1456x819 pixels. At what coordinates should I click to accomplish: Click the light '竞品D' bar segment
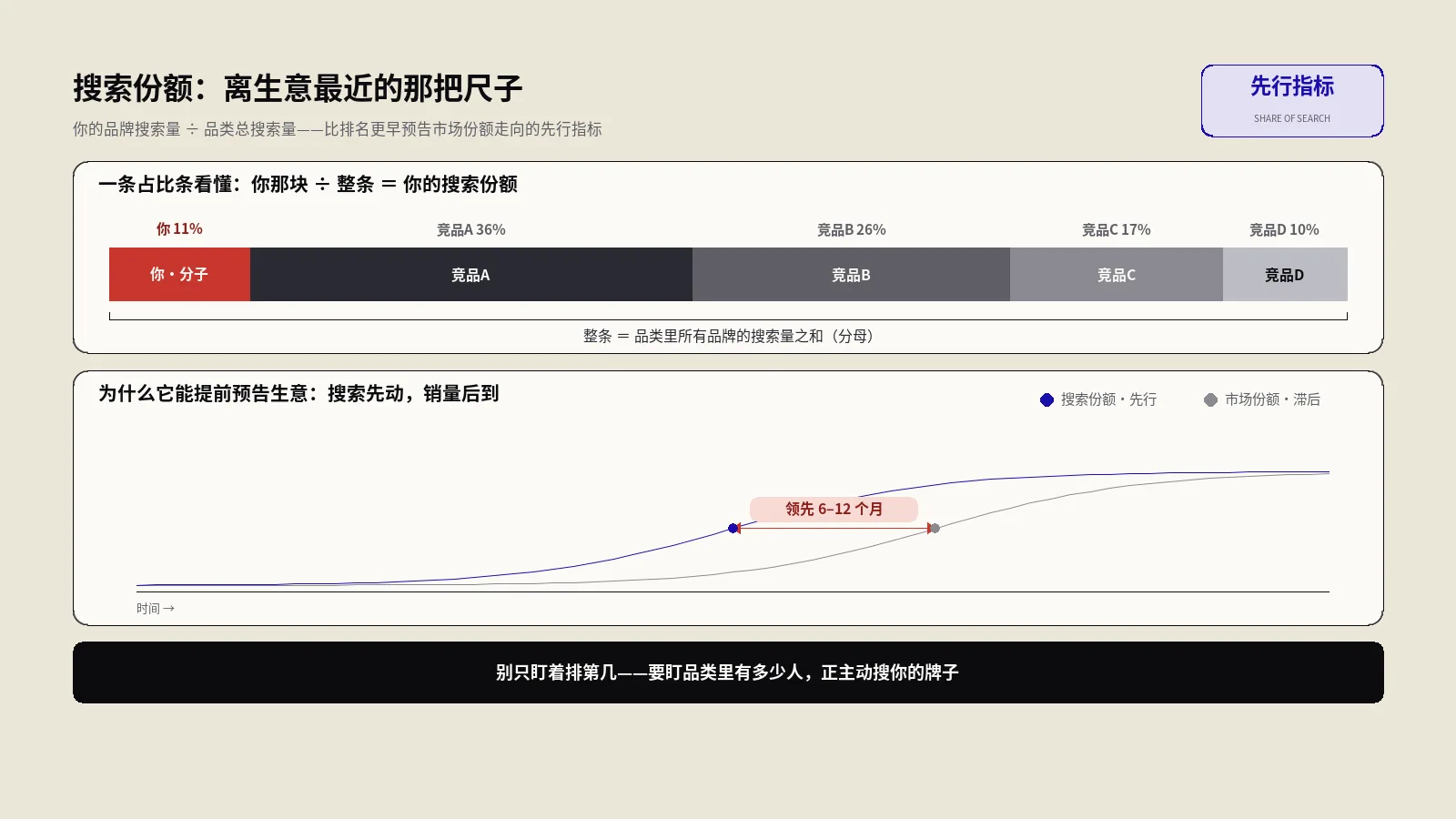coord(1285,274)
